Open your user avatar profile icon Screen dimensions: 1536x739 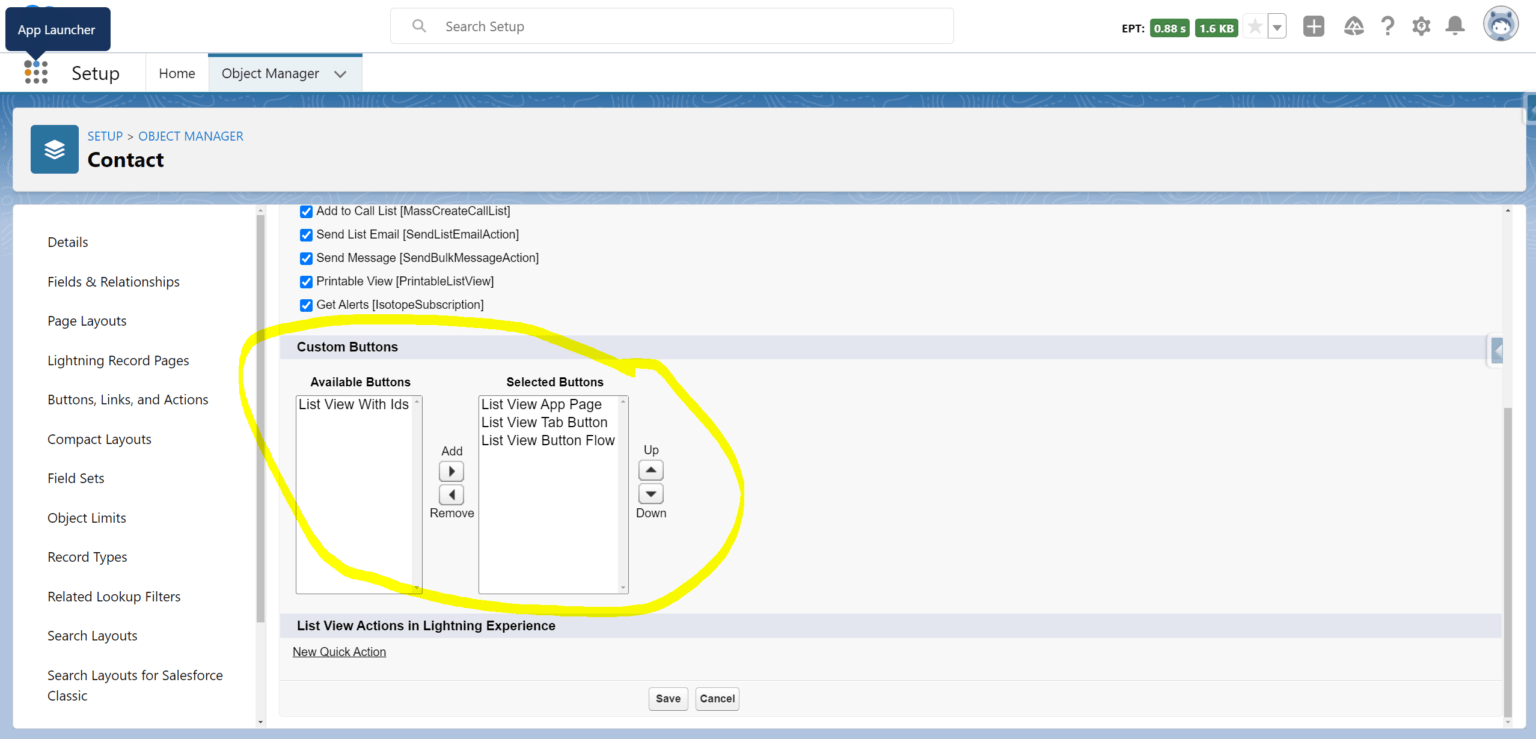[1500, 23]
